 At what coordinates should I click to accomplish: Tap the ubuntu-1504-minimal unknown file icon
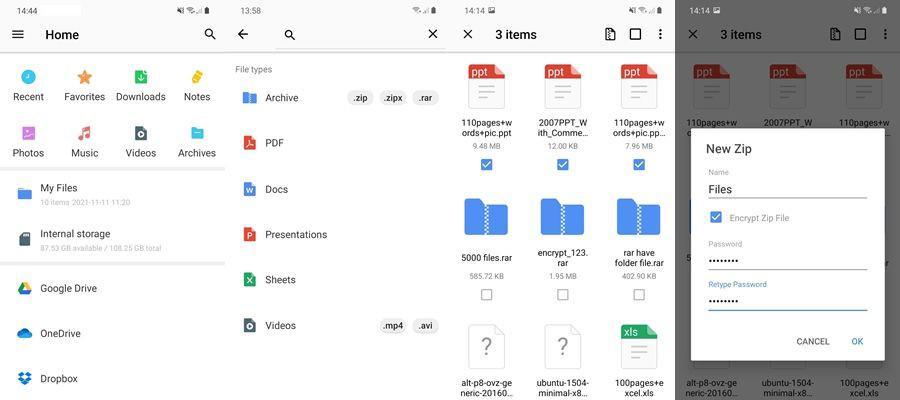(562, 347)
